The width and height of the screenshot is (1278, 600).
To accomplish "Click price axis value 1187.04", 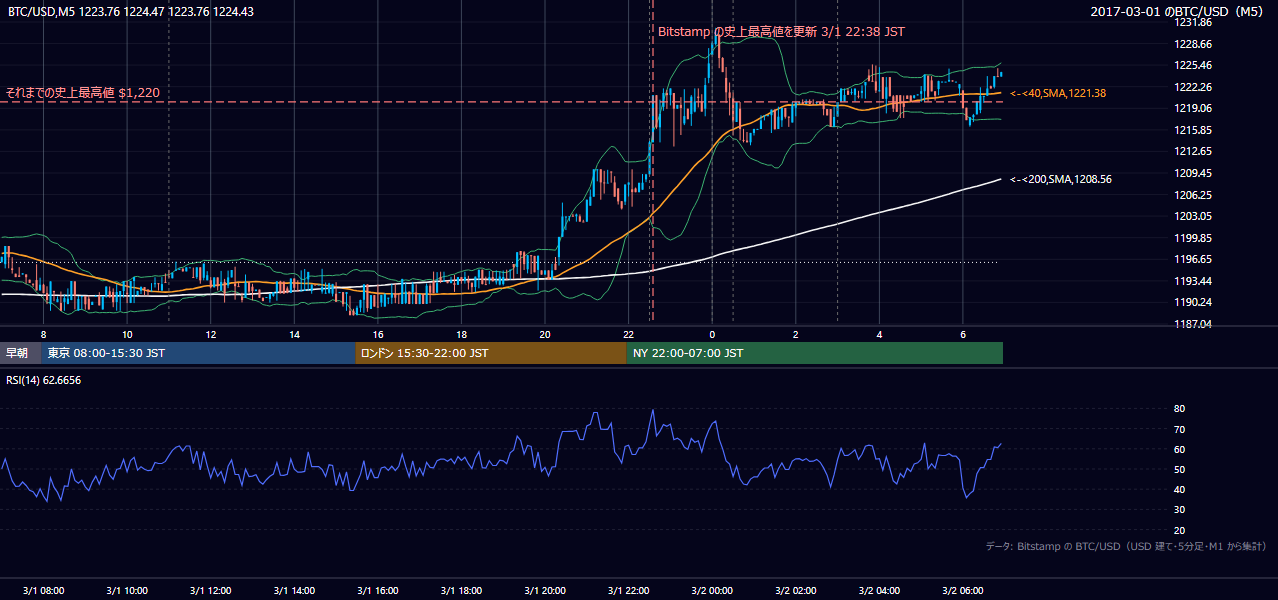I will (1193, 325).
